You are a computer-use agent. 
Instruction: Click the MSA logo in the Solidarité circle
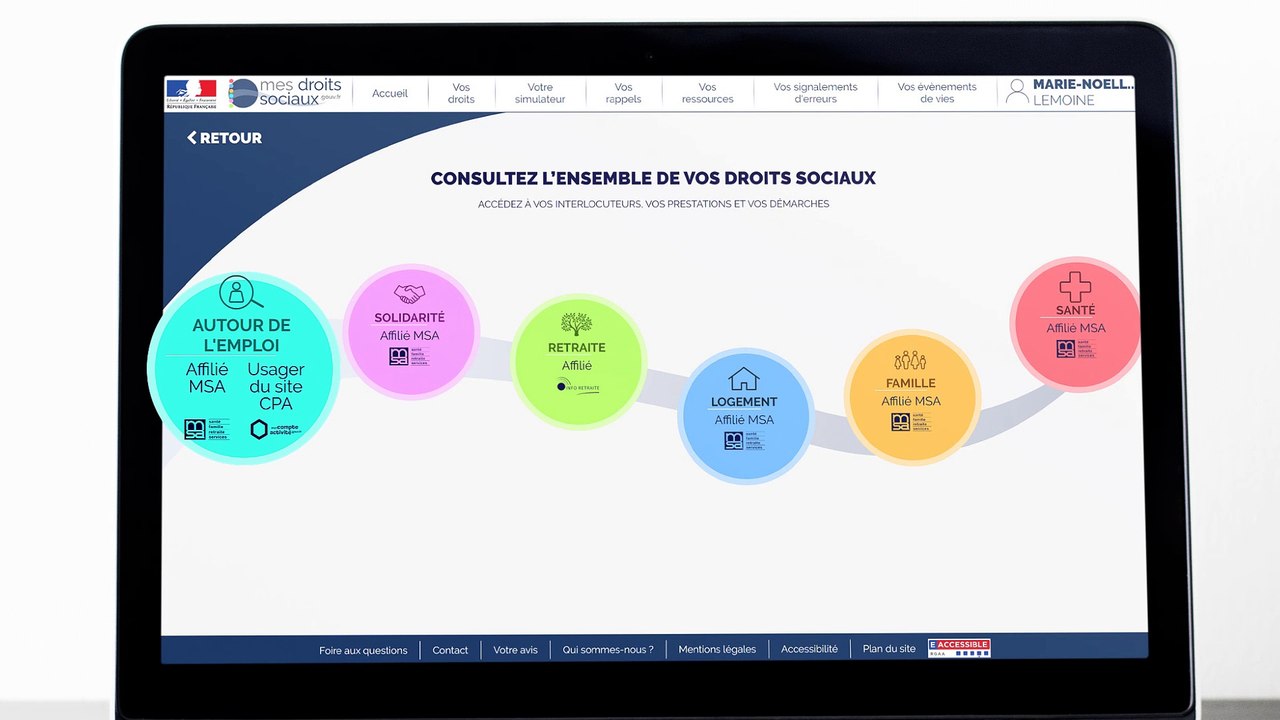[x=409, y=357]
